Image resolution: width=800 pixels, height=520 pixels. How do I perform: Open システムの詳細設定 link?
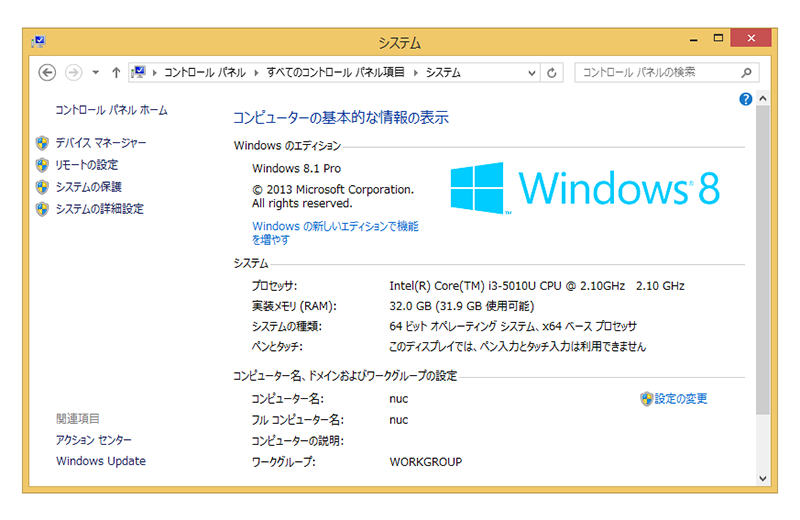(99, 209)
